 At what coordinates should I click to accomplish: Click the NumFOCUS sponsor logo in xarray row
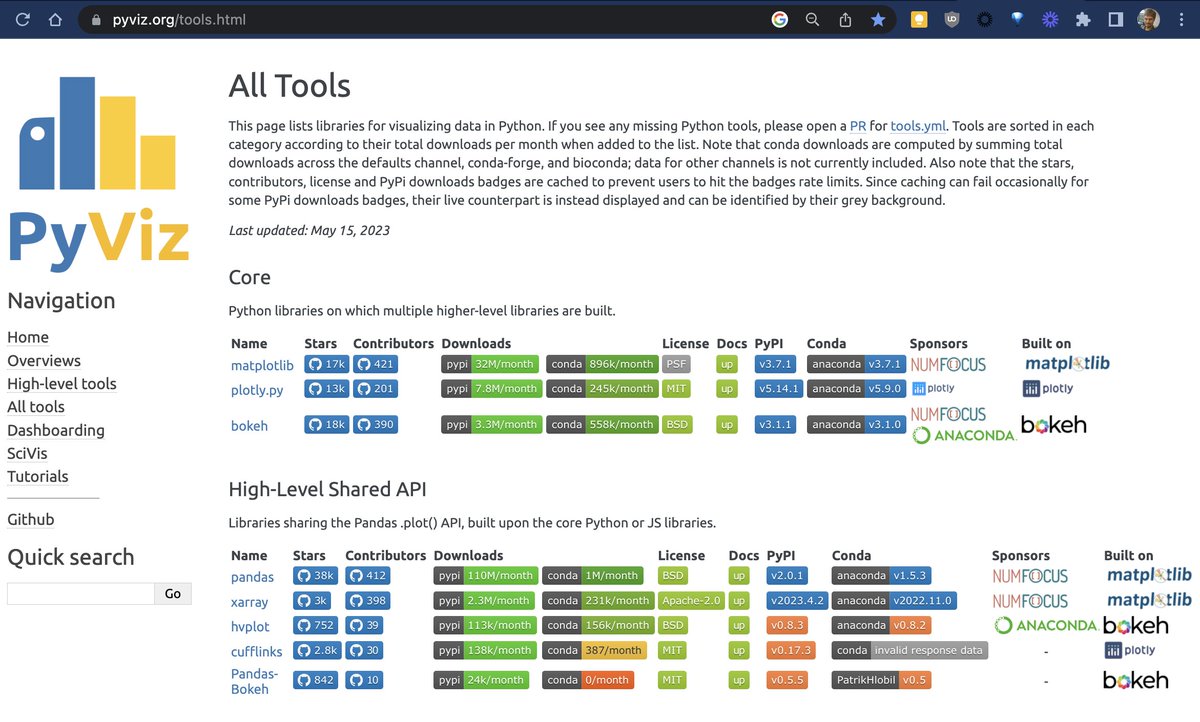(x=1030, y=601)
